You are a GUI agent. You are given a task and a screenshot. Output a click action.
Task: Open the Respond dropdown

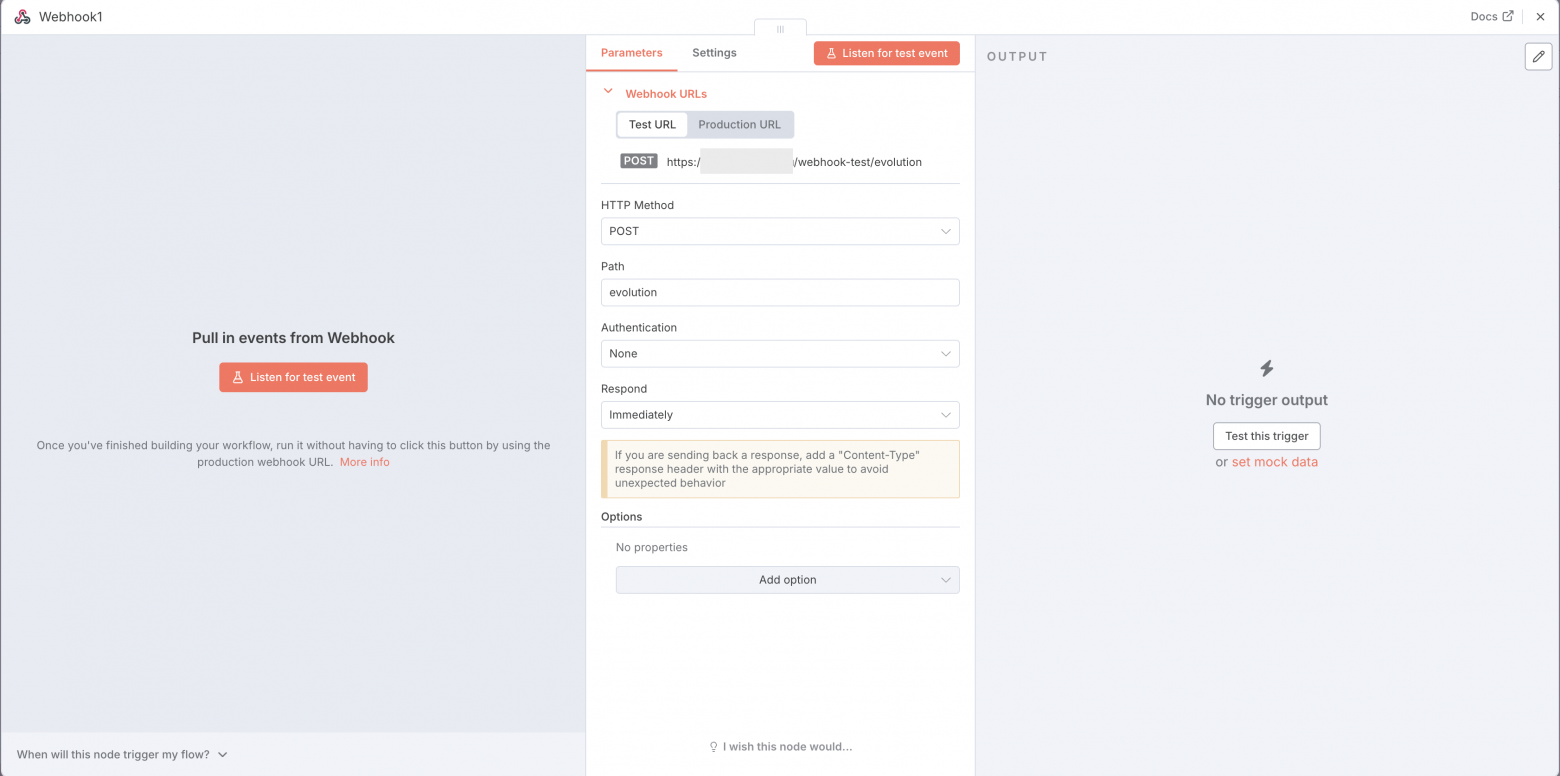[x=780, y=415]
